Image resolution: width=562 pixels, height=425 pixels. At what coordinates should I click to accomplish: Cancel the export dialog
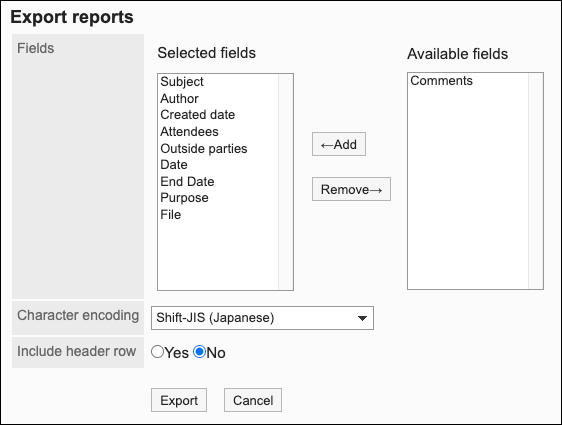pyautogui.click(x=253, y=400)
